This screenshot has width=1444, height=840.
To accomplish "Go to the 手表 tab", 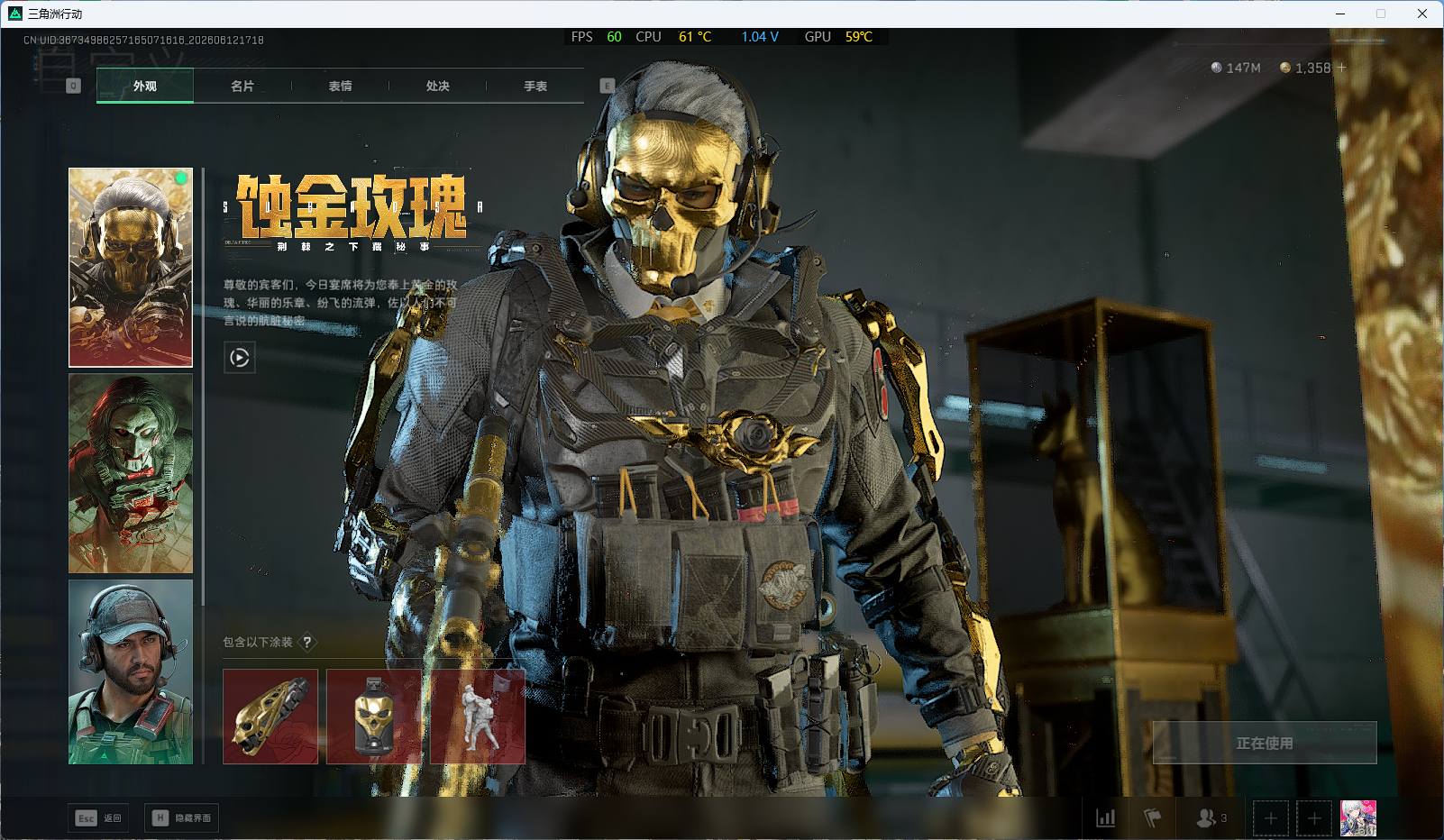I will coord(535,86).
